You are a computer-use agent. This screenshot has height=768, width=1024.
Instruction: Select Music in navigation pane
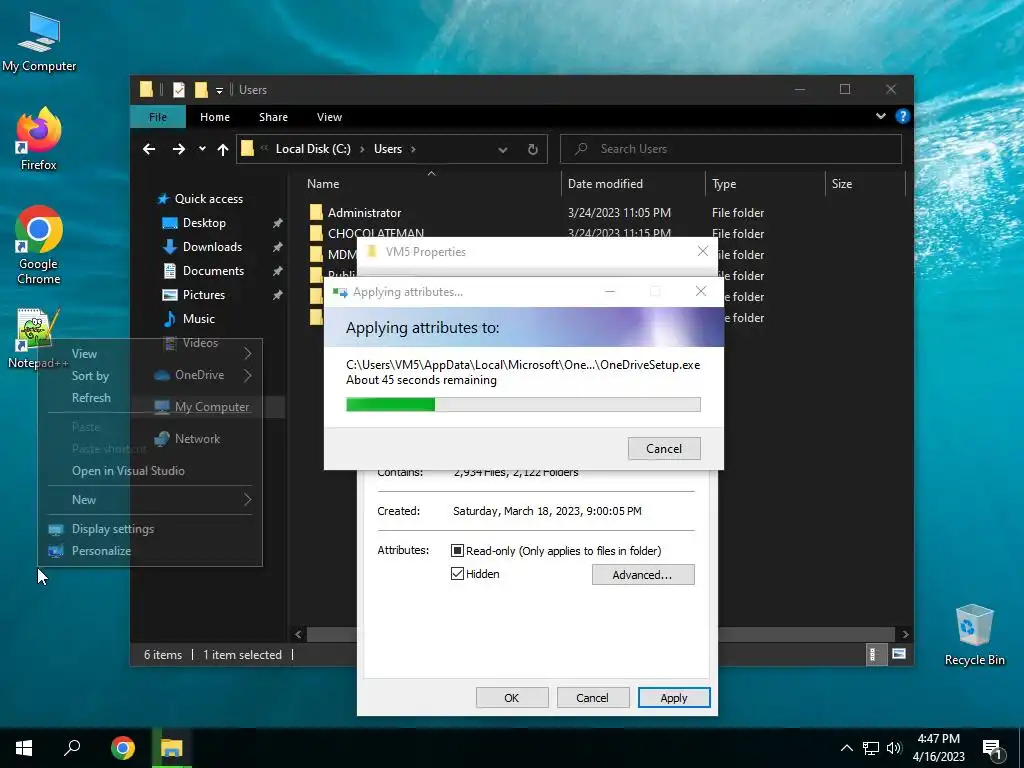[x=199, y=319]
